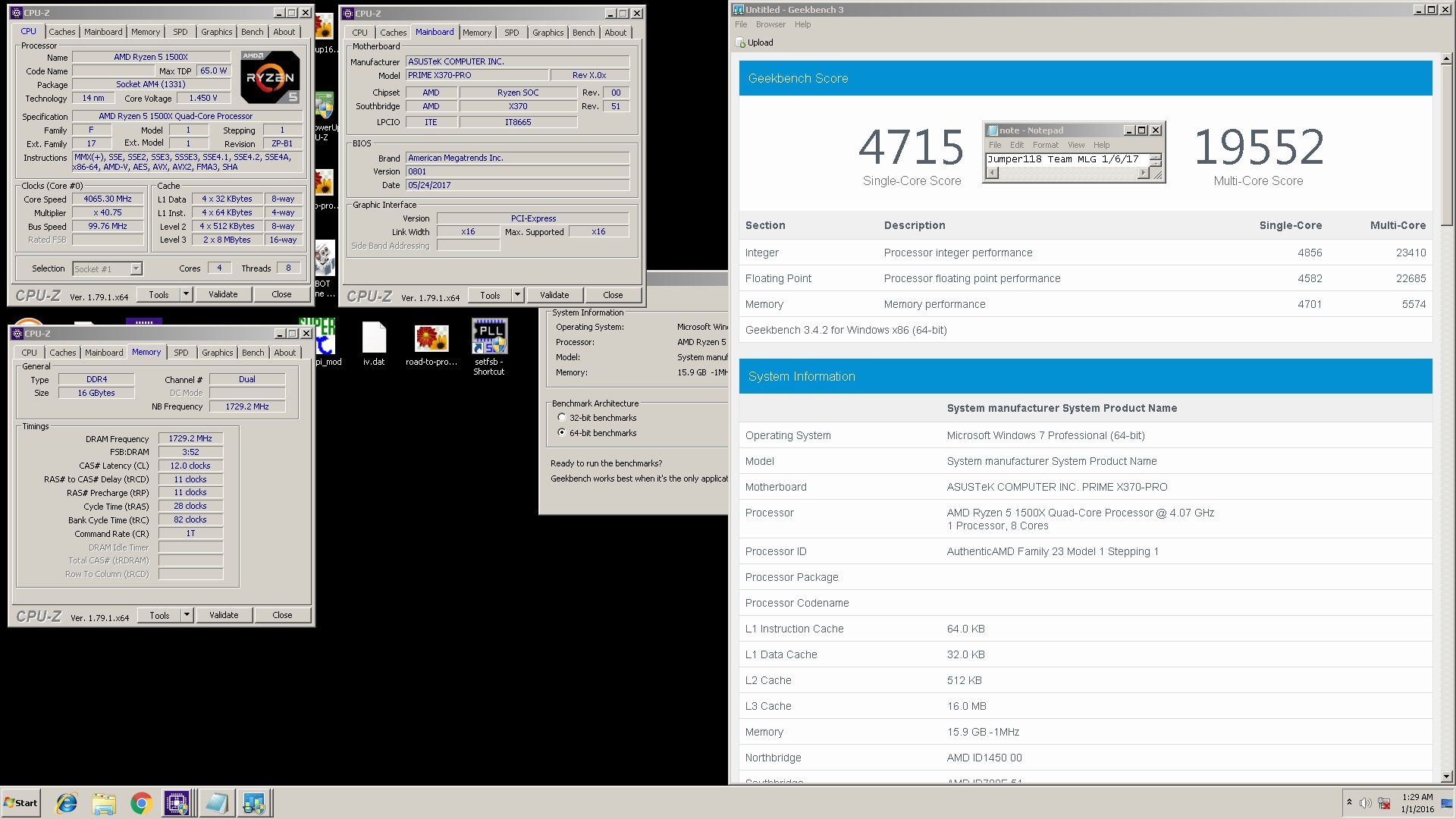Click Validate in CPU-Z Memory window
1456x819 pixels.
pos(224,615)
